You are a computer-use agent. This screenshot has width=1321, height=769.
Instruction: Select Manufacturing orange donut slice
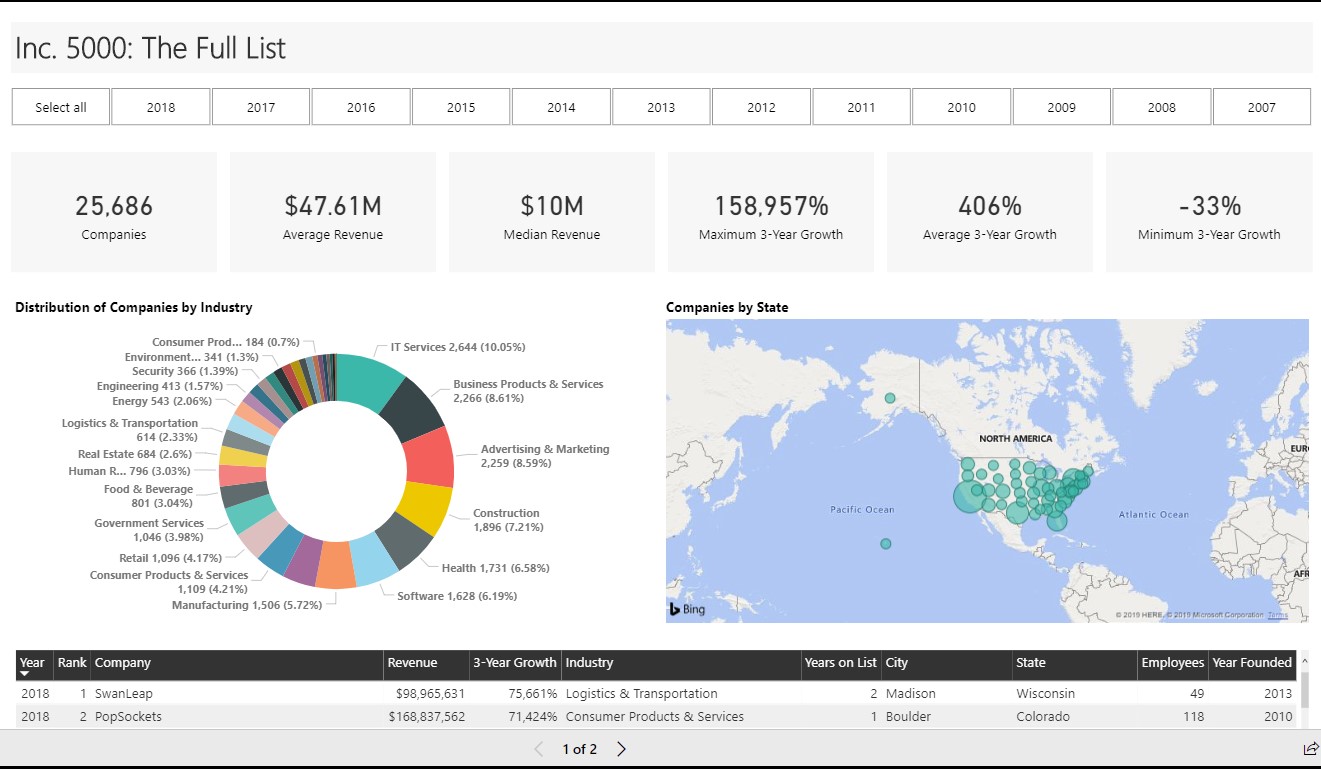pyautogui.click(x=335, y=564)
